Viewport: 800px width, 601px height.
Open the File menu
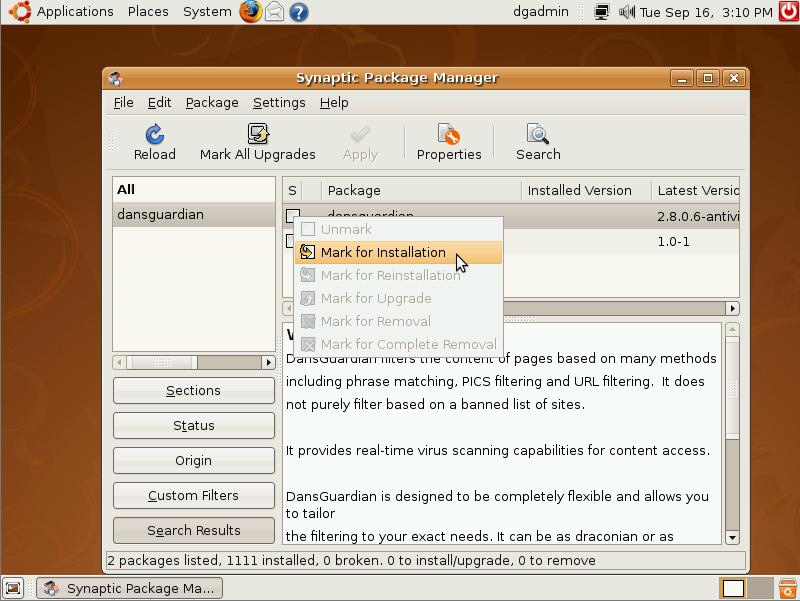tap(123, 103)
